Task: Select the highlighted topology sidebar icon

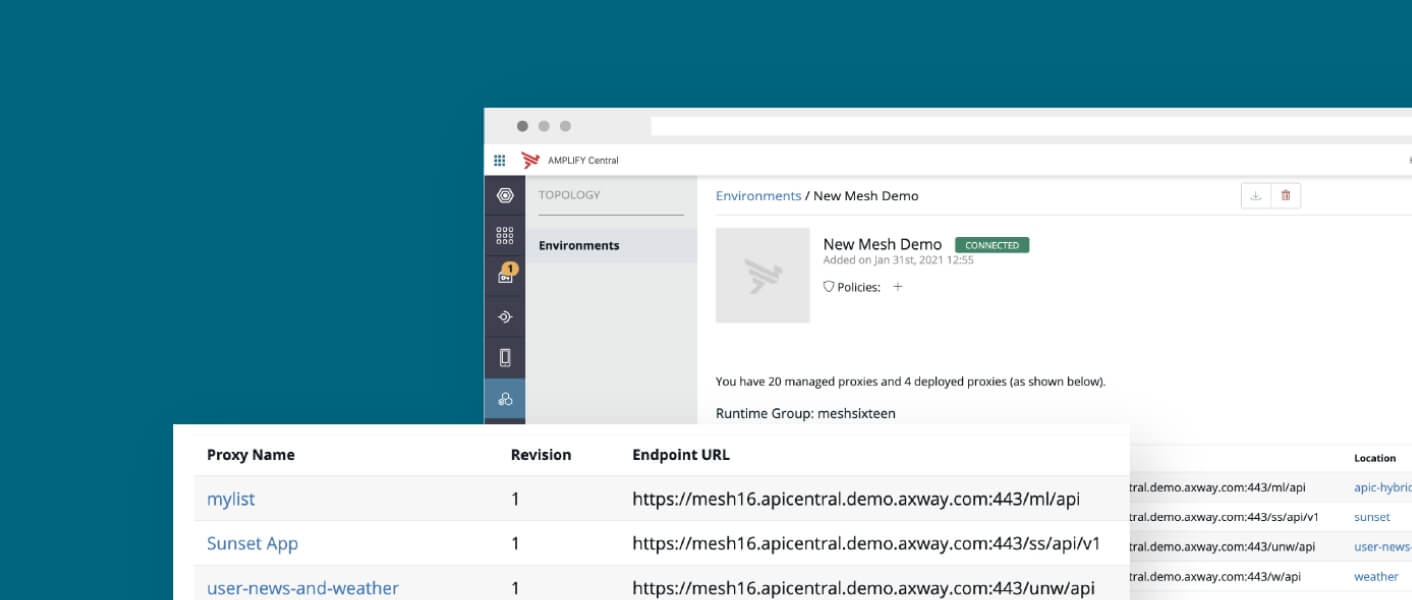Action: point(505,399)
